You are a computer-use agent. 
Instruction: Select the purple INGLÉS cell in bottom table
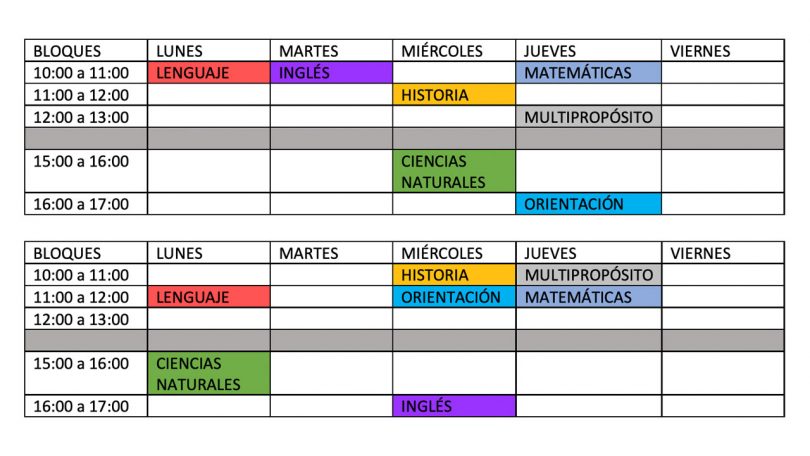pos(454,406)
